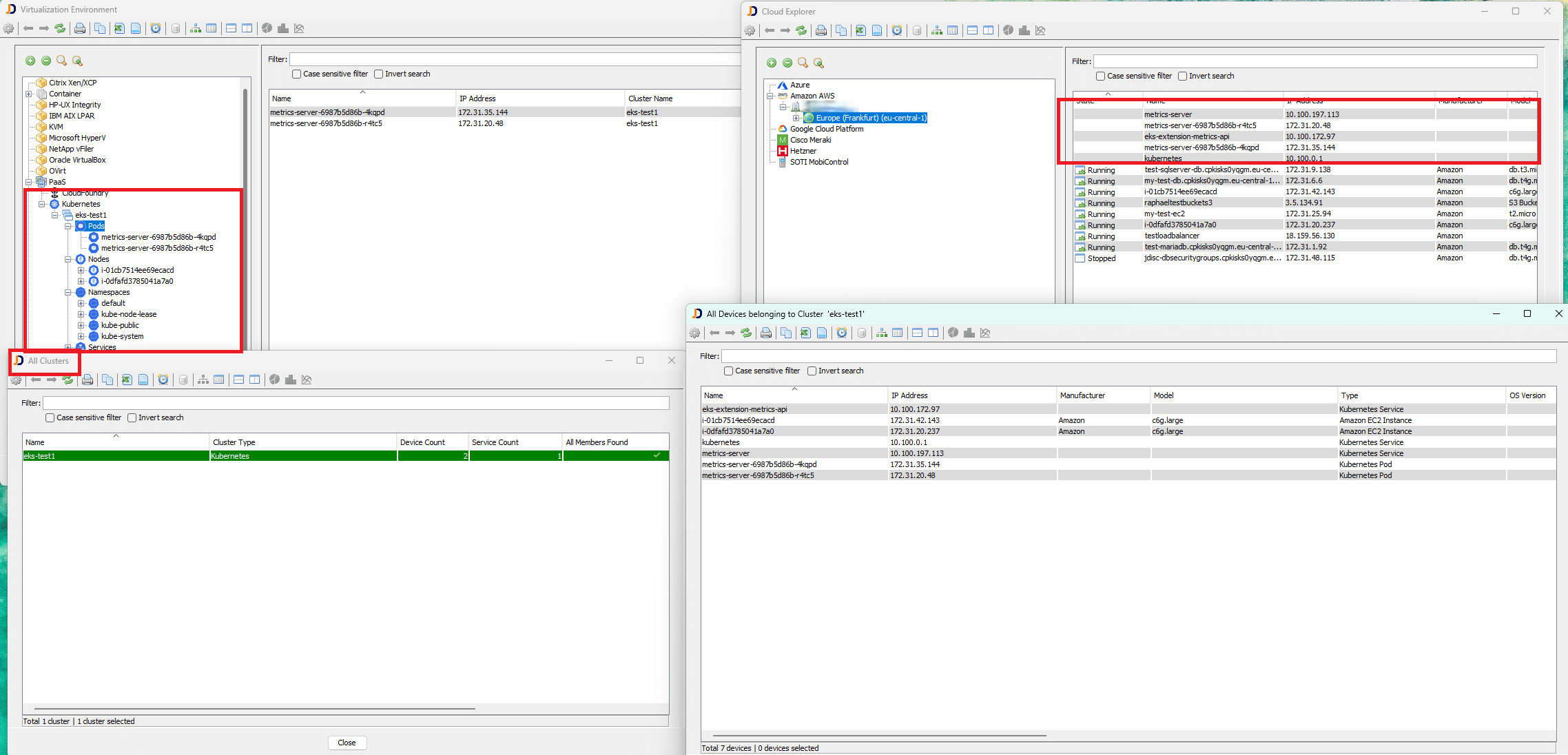The width and height of the screenshot is (1568, 755).
Task: Expand the kube-system namespace
Action: point(82,336)
